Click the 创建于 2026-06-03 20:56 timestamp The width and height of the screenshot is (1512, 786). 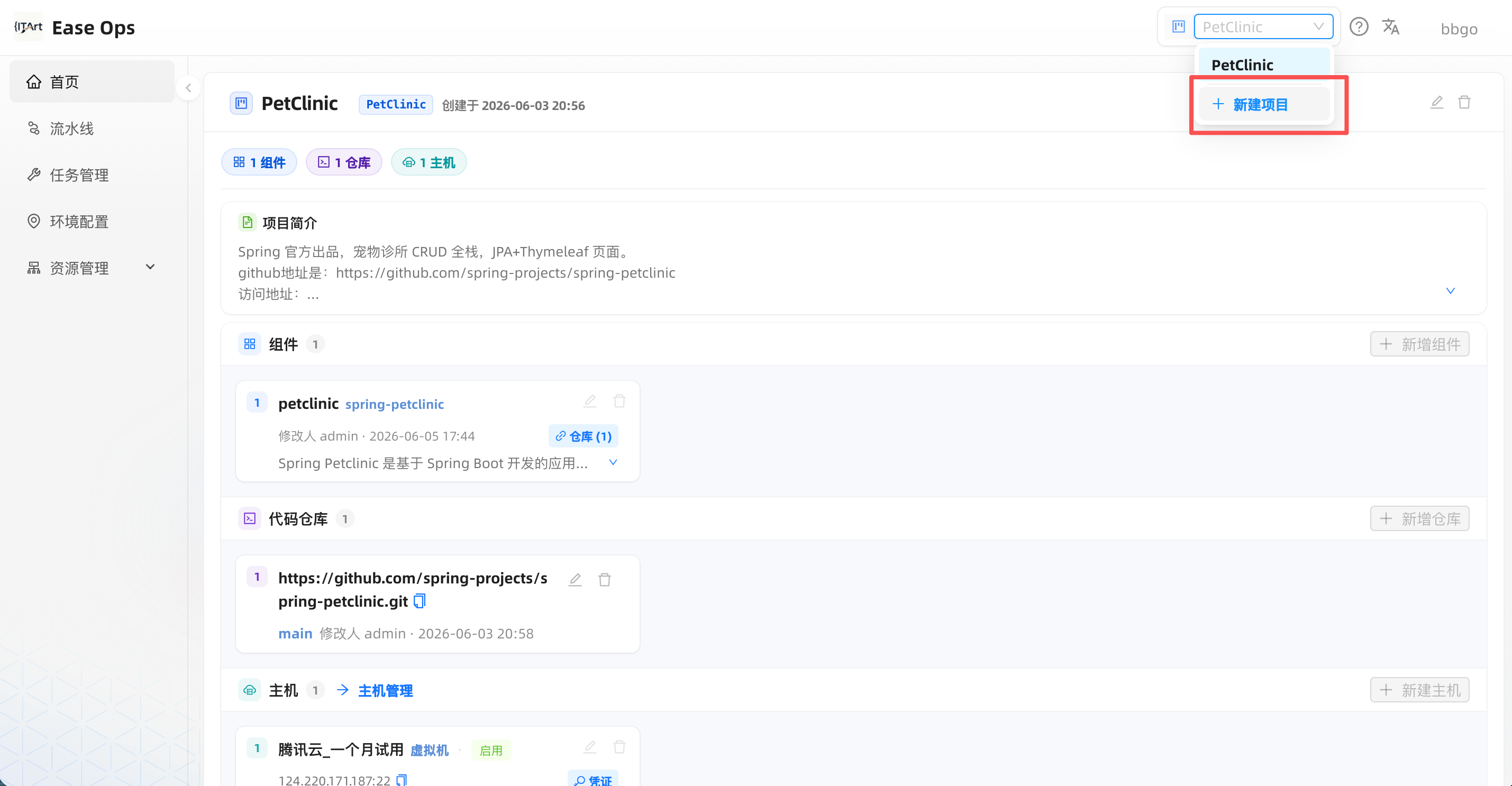[514, 106]
